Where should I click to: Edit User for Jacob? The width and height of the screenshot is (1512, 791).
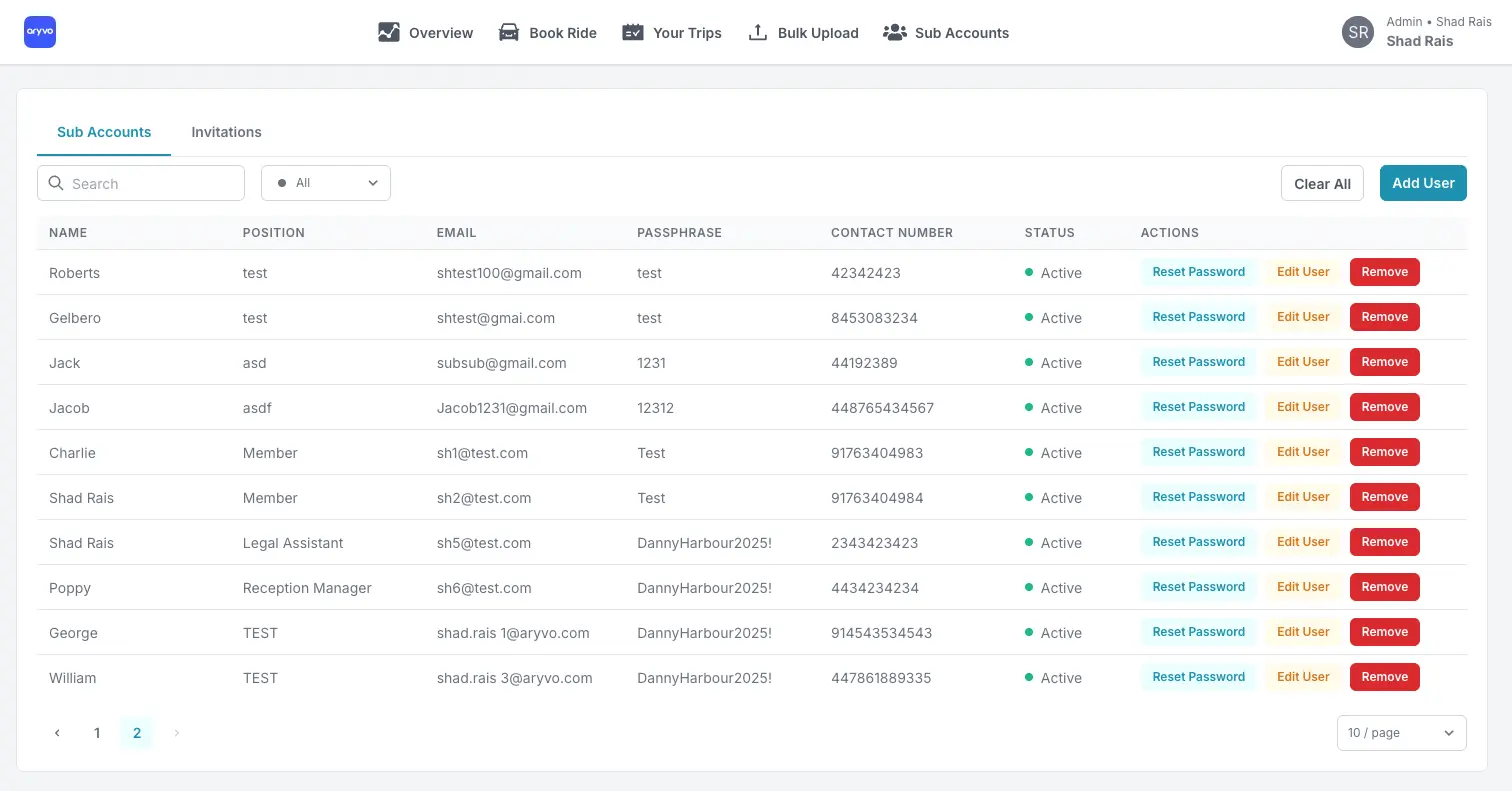click(1303, 407)
